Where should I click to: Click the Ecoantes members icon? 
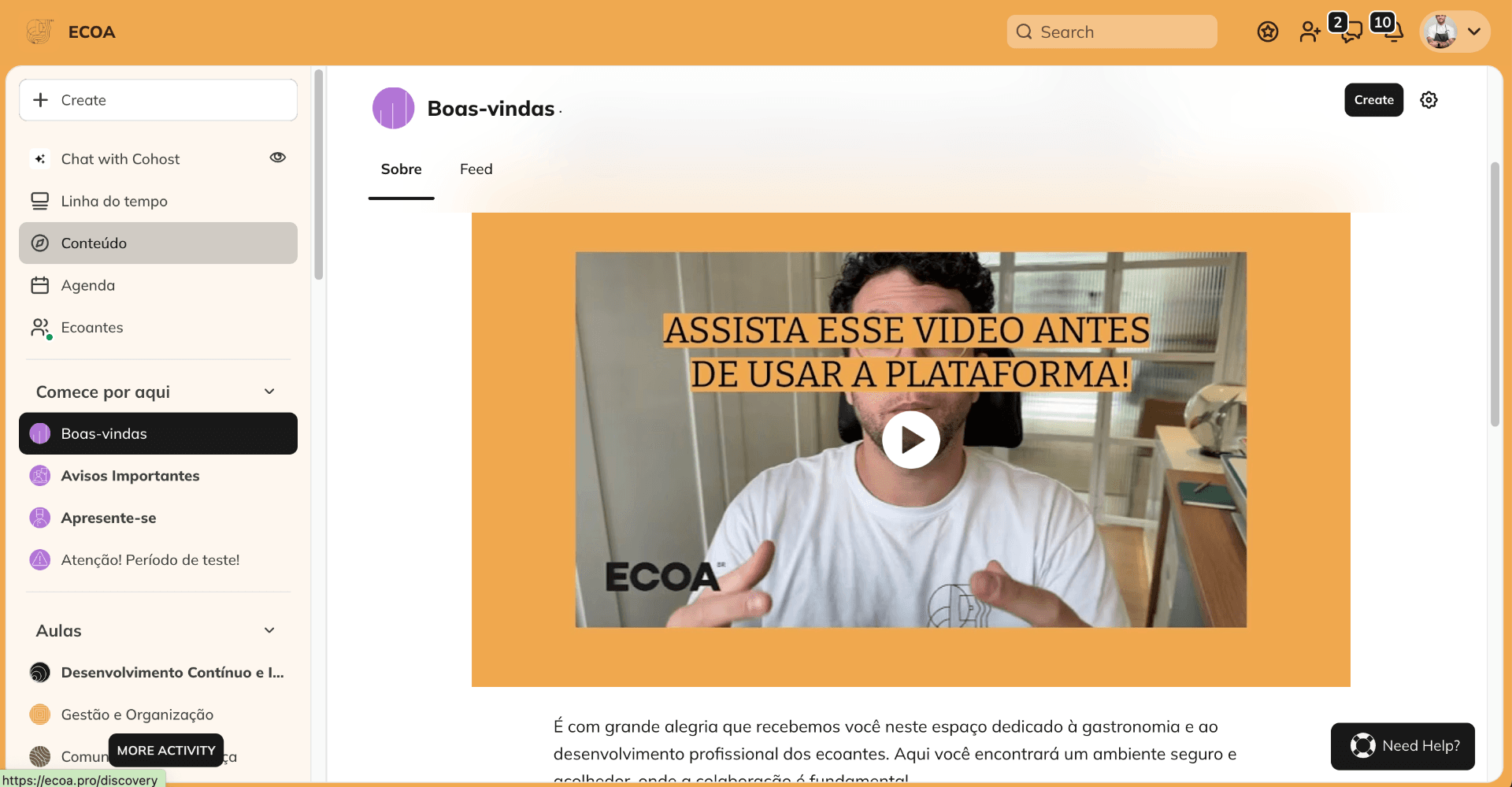tap(40, 328)
